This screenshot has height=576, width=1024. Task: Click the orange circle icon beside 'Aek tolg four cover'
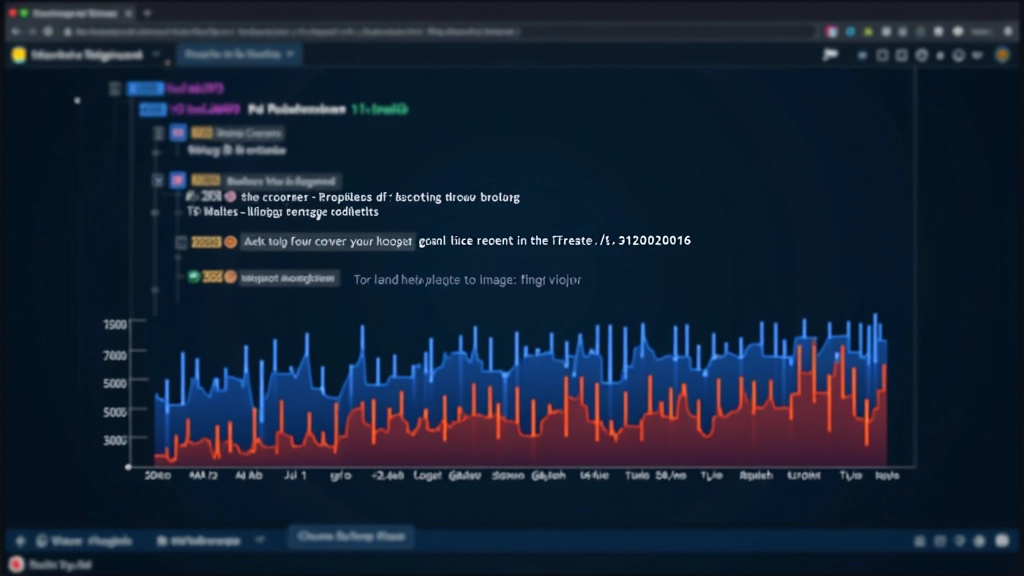click(x=230, y=242)
